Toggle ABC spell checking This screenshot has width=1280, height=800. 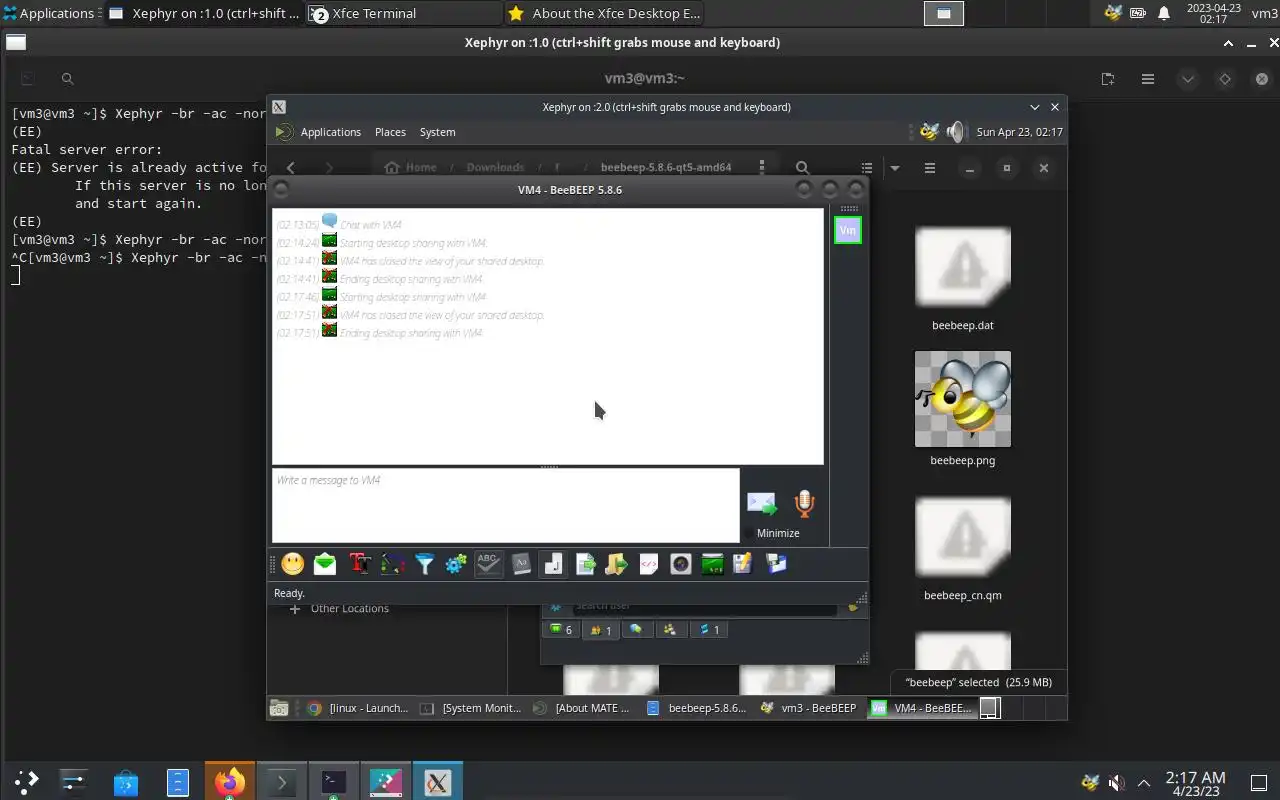tap(488, 564)
